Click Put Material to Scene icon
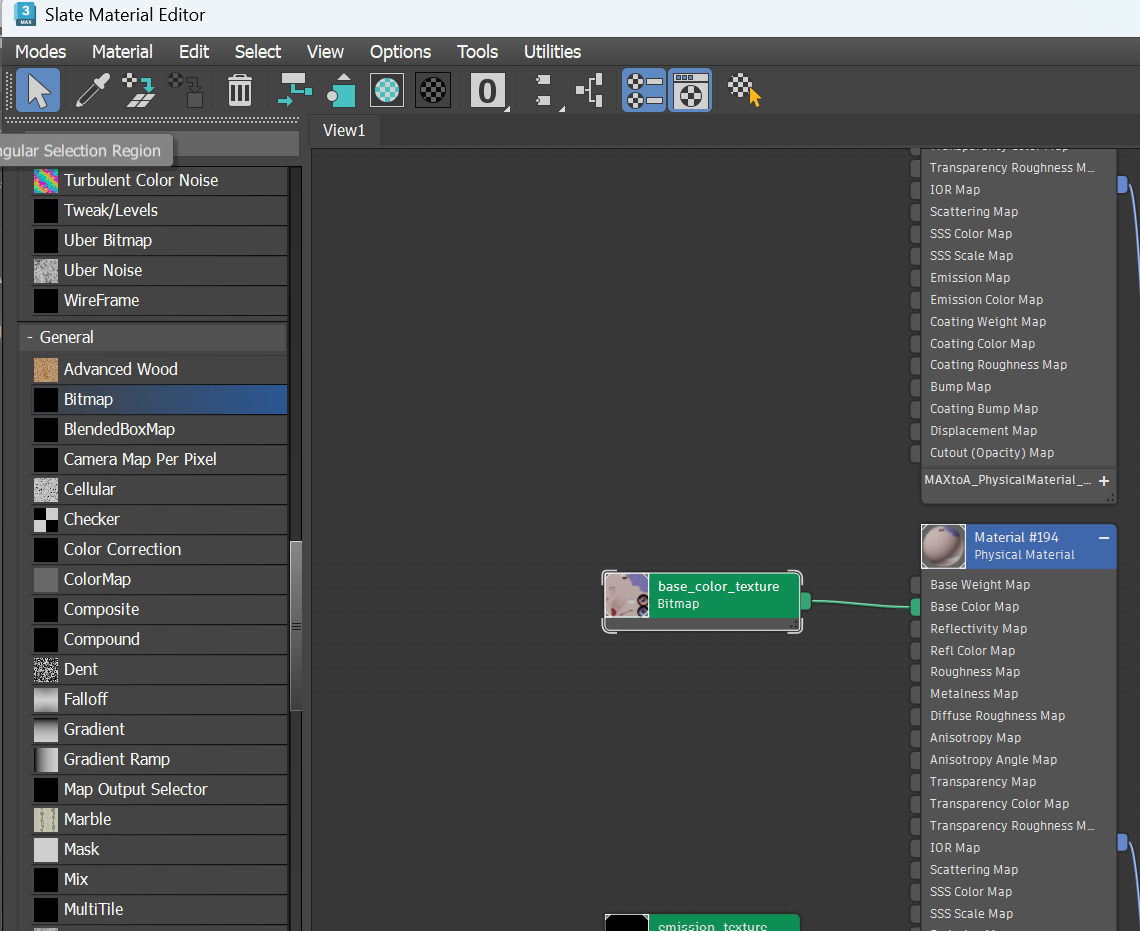This screenshot has width=1140, height=931. 140,91
